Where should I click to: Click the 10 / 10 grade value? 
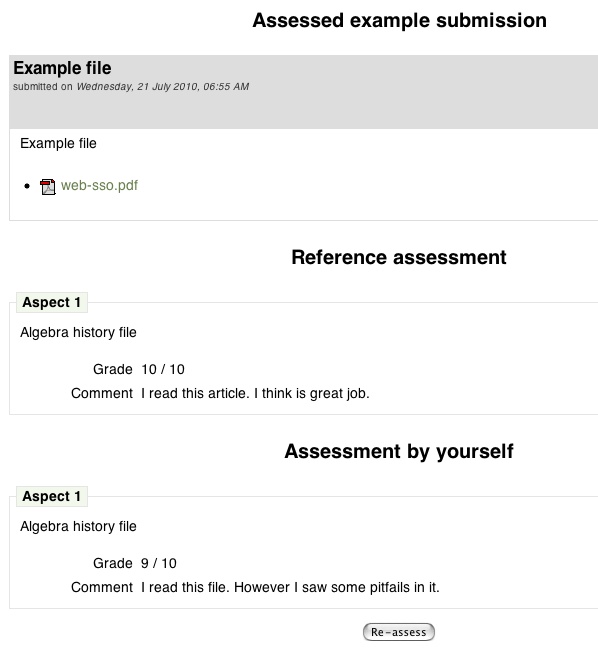click(163, 369)
